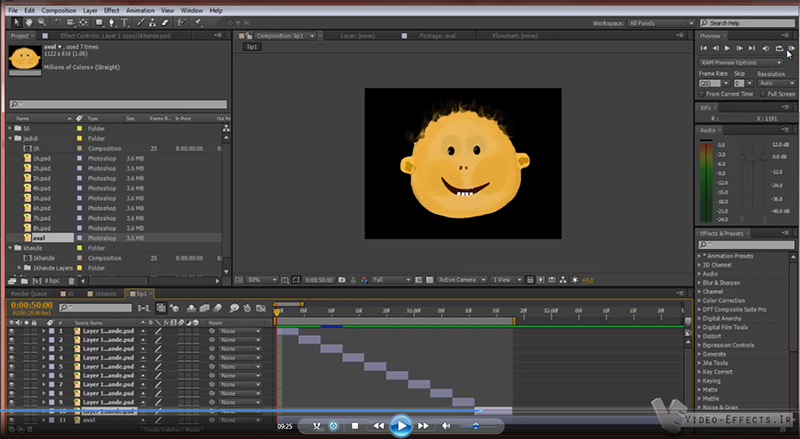Adjust the media player volume slider

[477, 426]
